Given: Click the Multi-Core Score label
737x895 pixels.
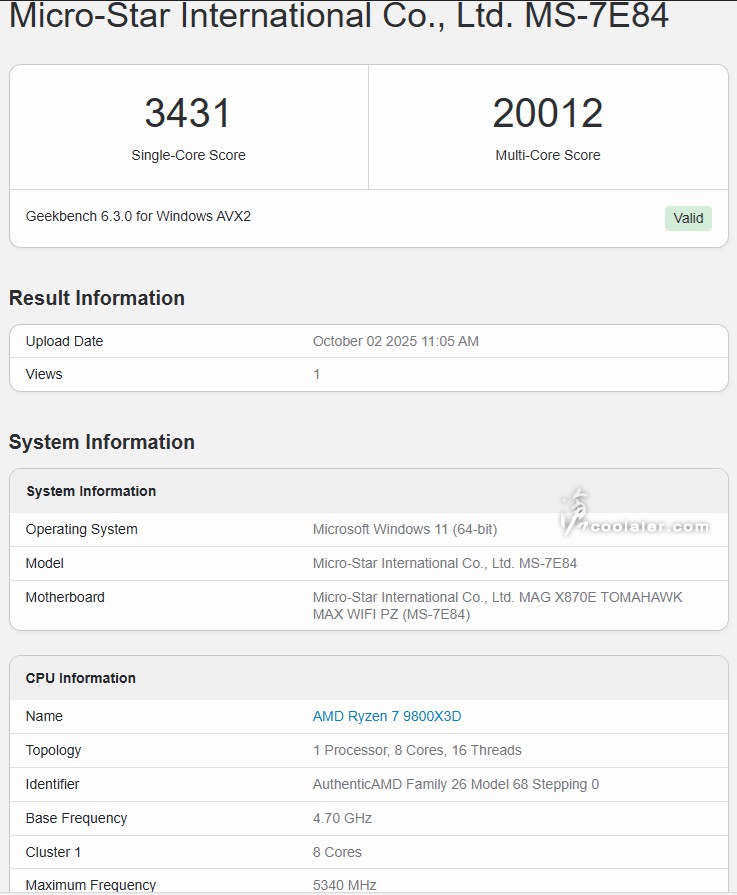Looking at the screenshot, I should point(548,155).
